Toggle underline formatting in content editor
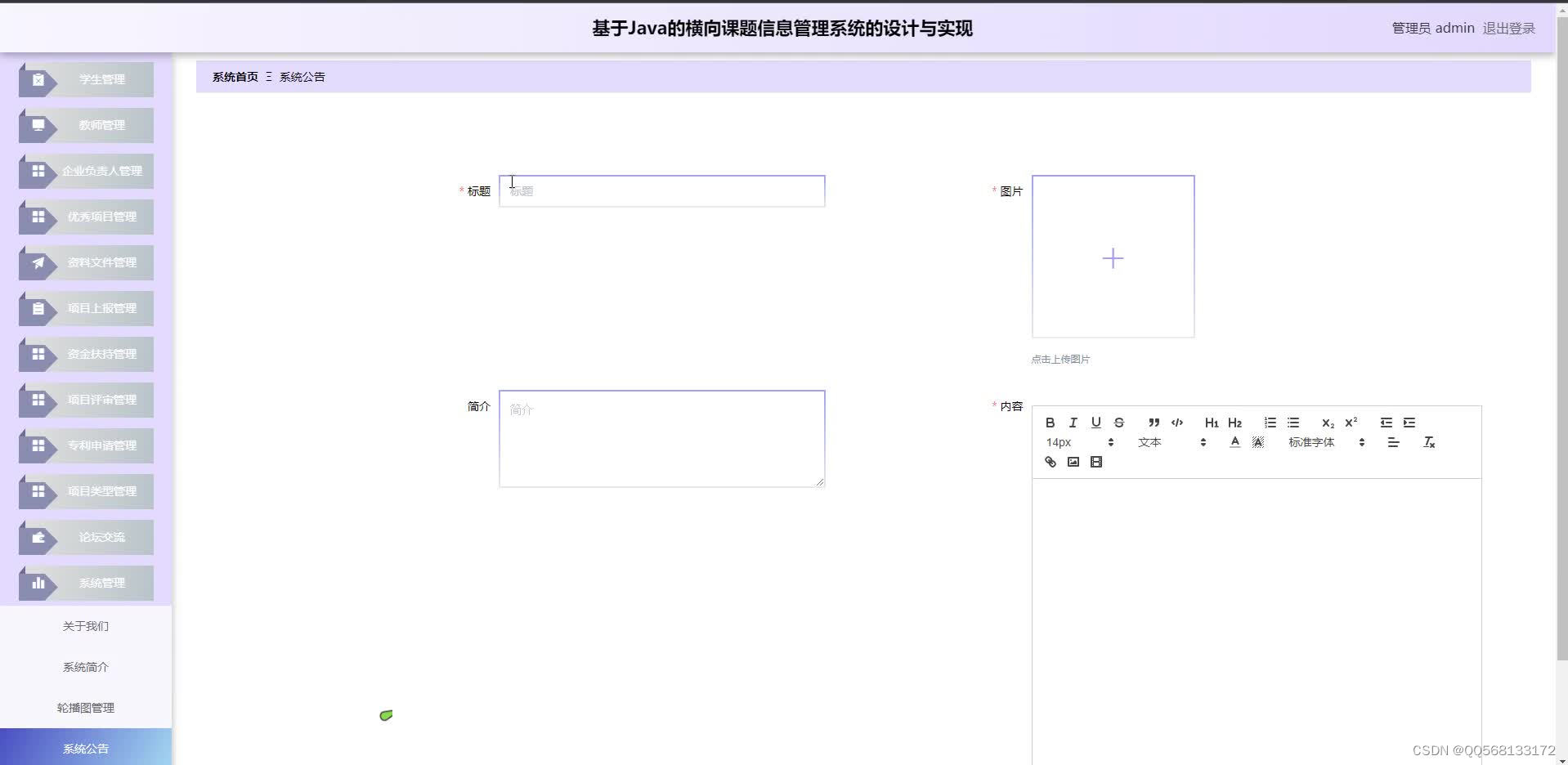 click(x=1096, y=423)
